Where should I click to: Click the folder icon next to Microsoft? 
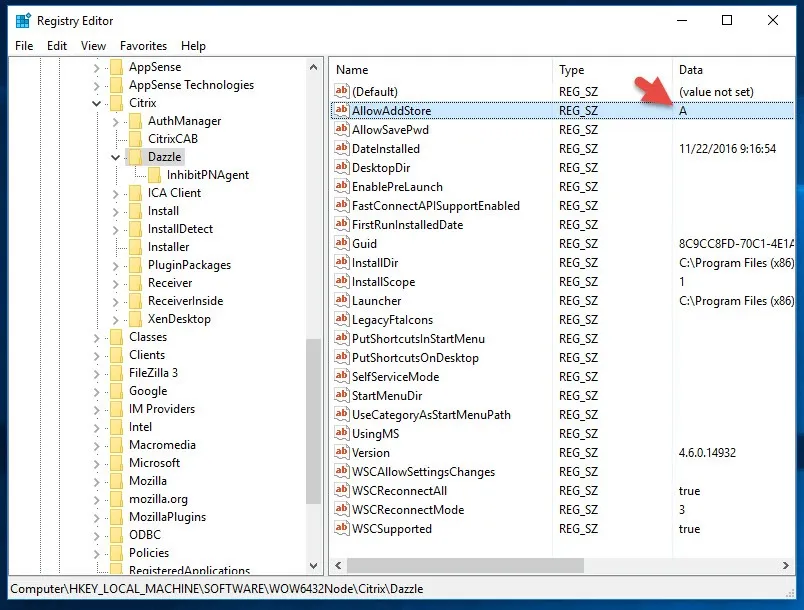(x=117, y=463)
